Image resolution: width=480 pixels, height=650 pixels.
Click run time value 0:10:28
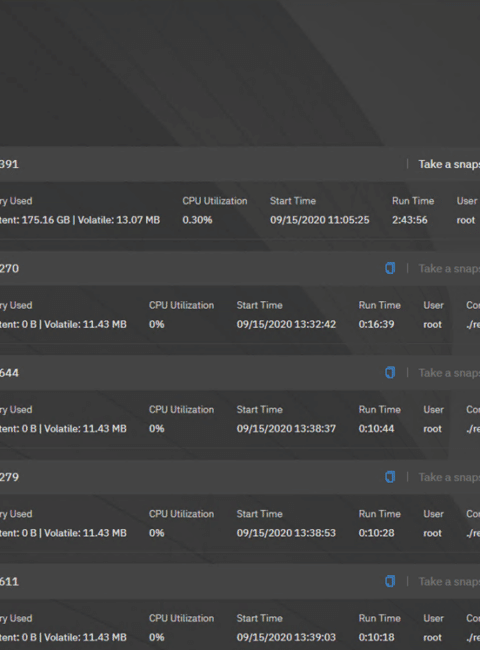point(376,533)
